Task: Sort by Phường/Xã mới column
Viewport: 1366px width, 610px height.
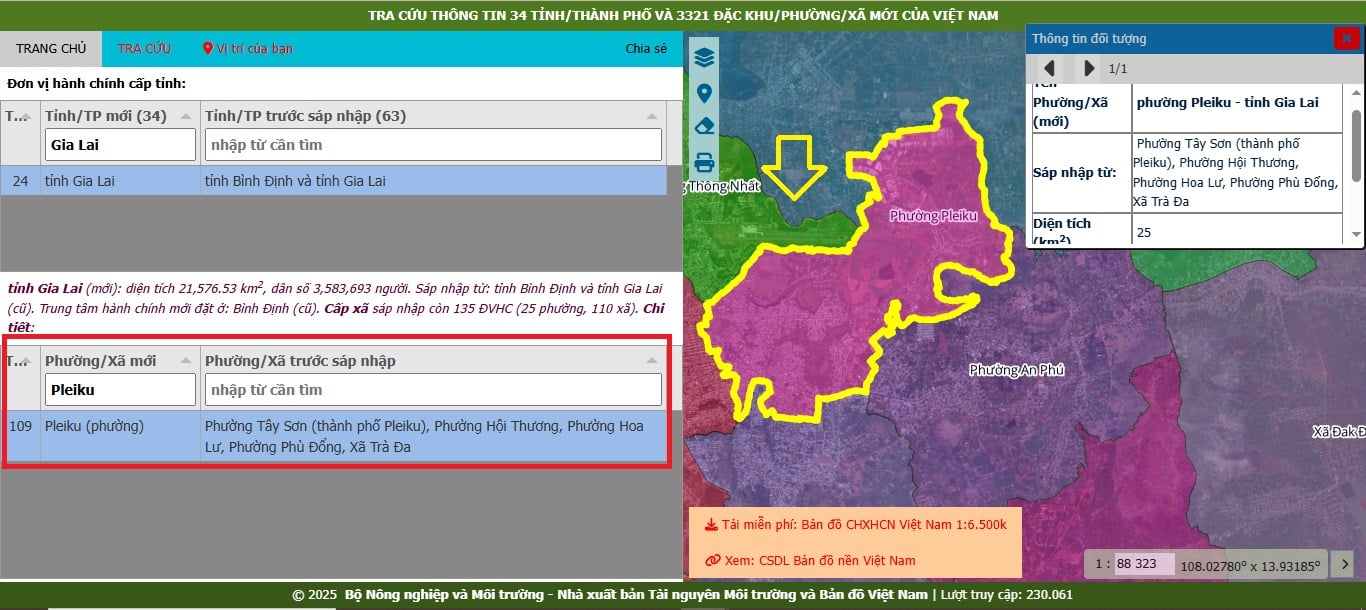Action: pyautogui.click(x=185, y=361)
